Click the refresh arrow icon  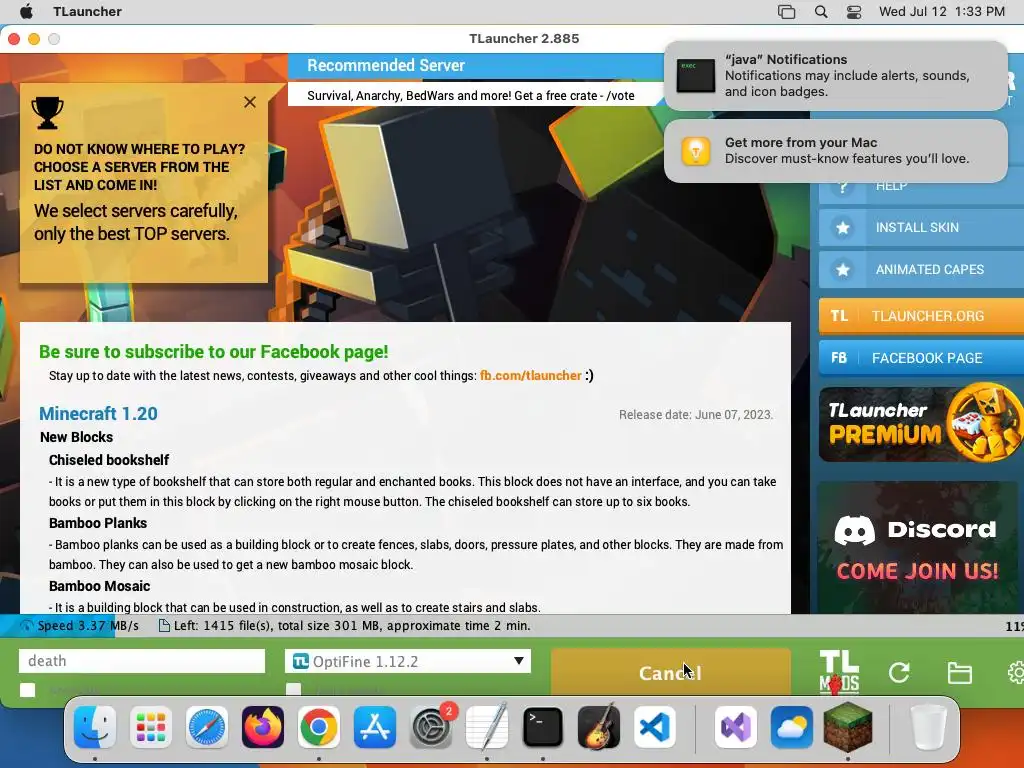(x=899, y=672)
